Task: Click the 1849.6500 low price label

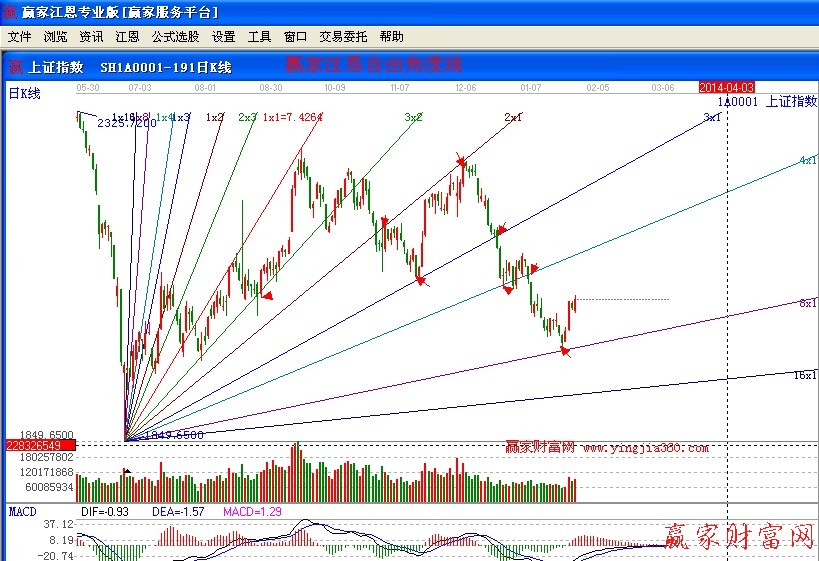Action: (173, 435)
